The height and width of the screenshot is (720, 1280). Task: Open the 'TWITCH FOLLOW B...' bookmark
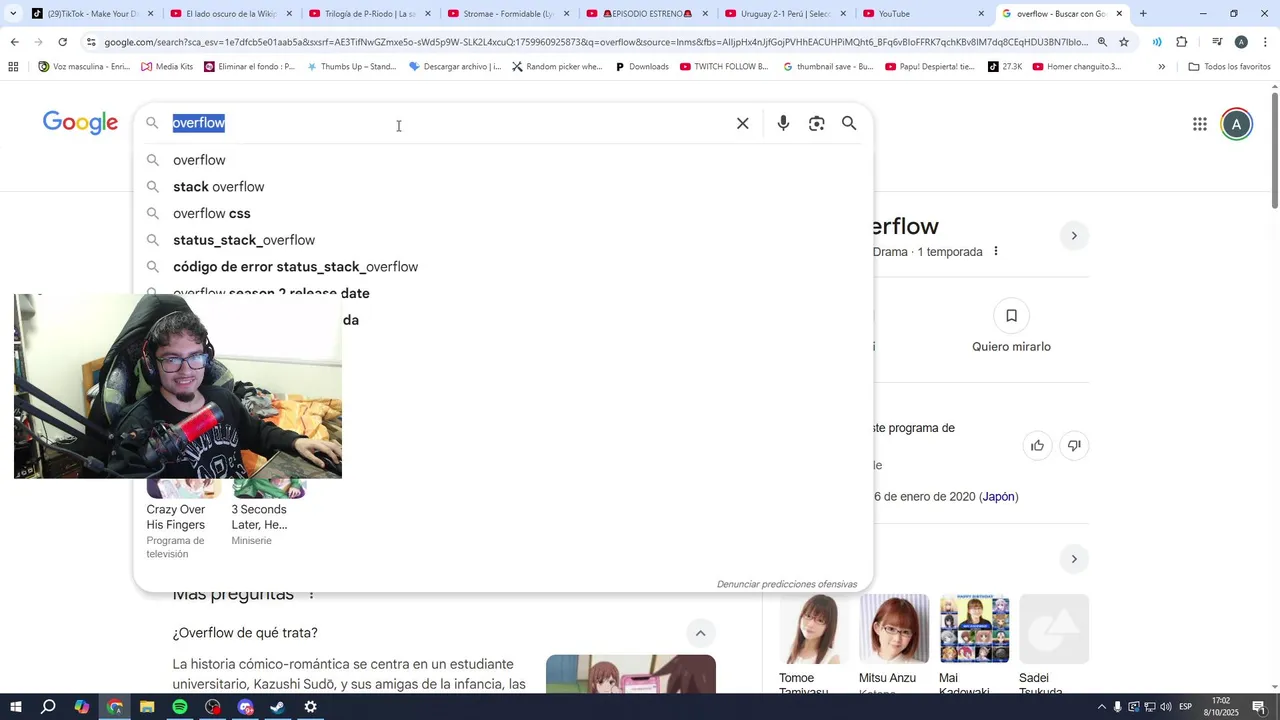(724, 66)
